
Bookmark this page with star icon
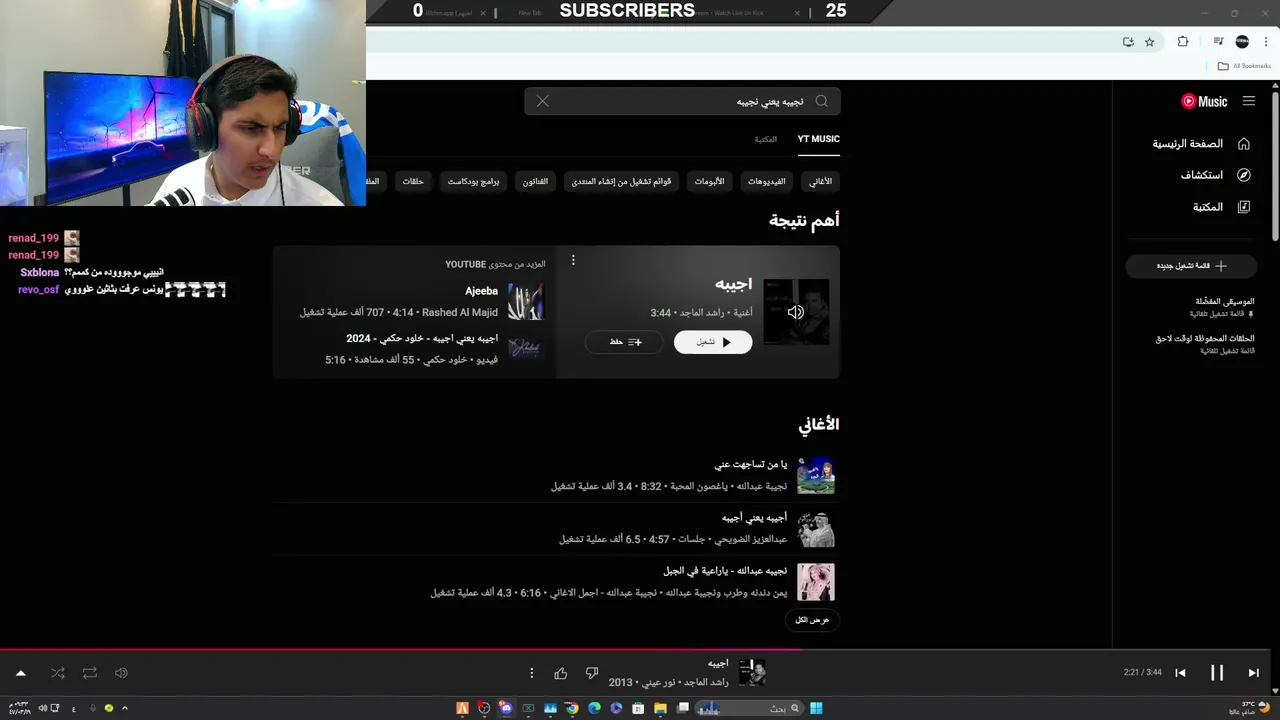(x=1150, y=42)
